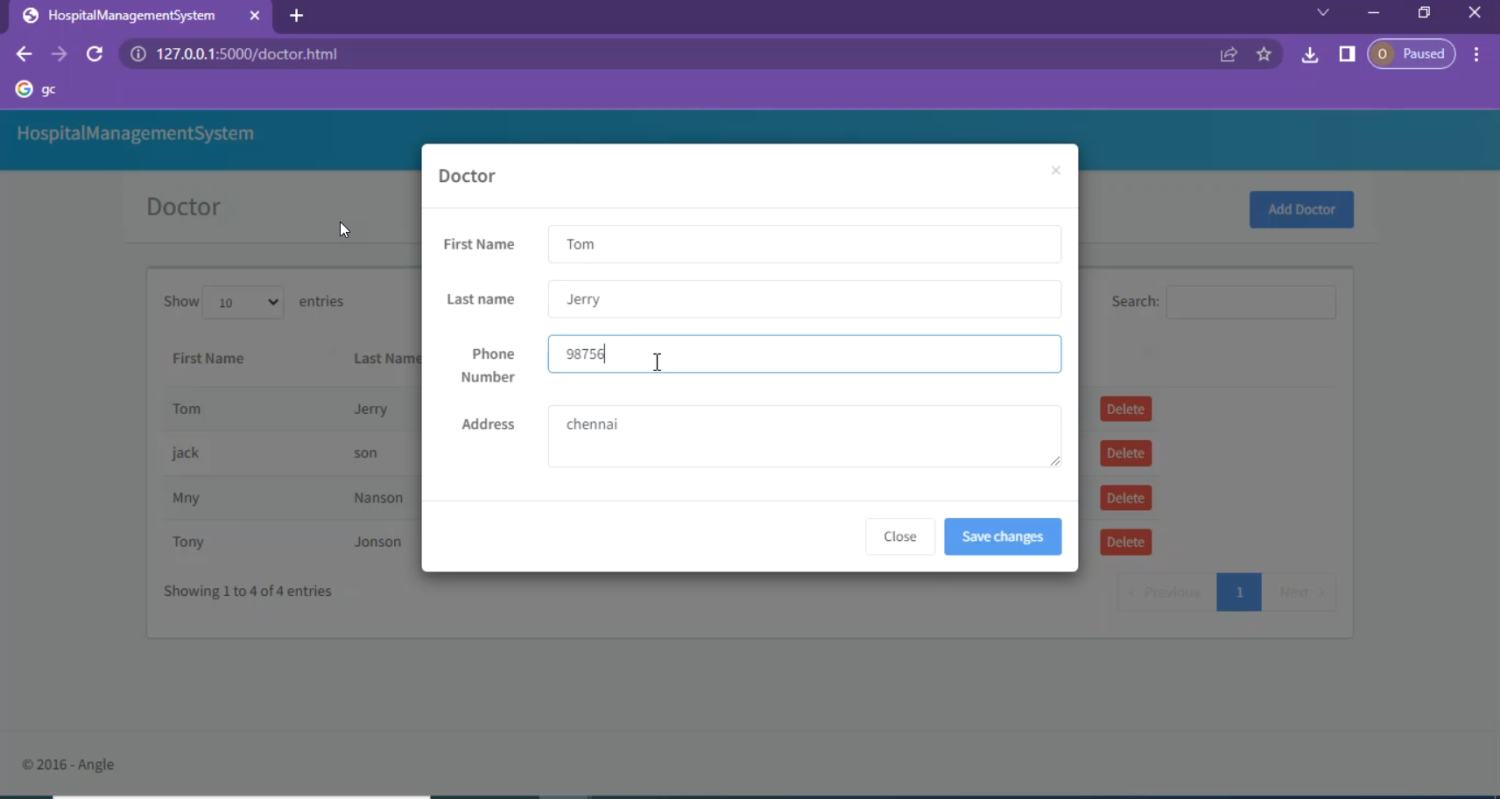Screen dimensions: 1500x799
Task: Click 'Showing 1 to 4 of 4 entries' text
Action: (x=247, y=591)
